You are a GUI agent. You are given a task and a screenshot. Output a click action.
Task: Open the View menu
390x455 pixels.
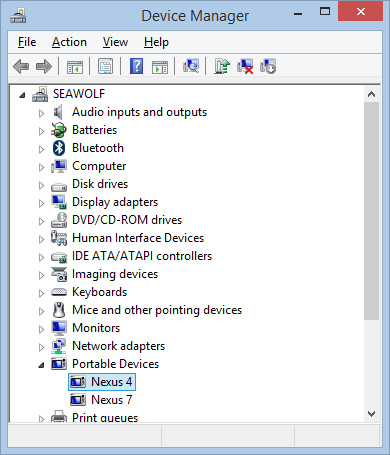(x=115, y=42)
